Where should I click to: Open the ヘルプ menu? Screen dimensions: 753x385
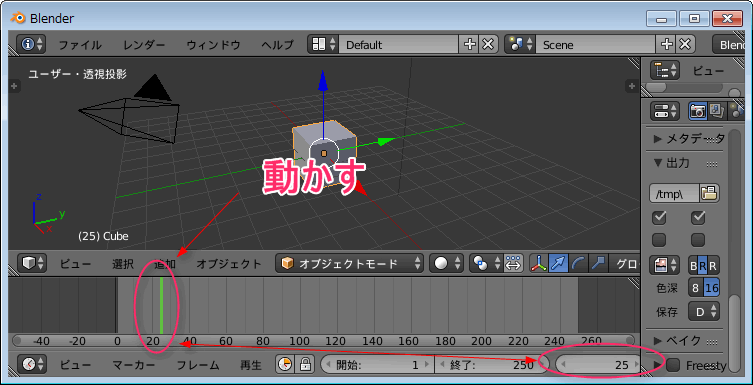pos(278,45)
